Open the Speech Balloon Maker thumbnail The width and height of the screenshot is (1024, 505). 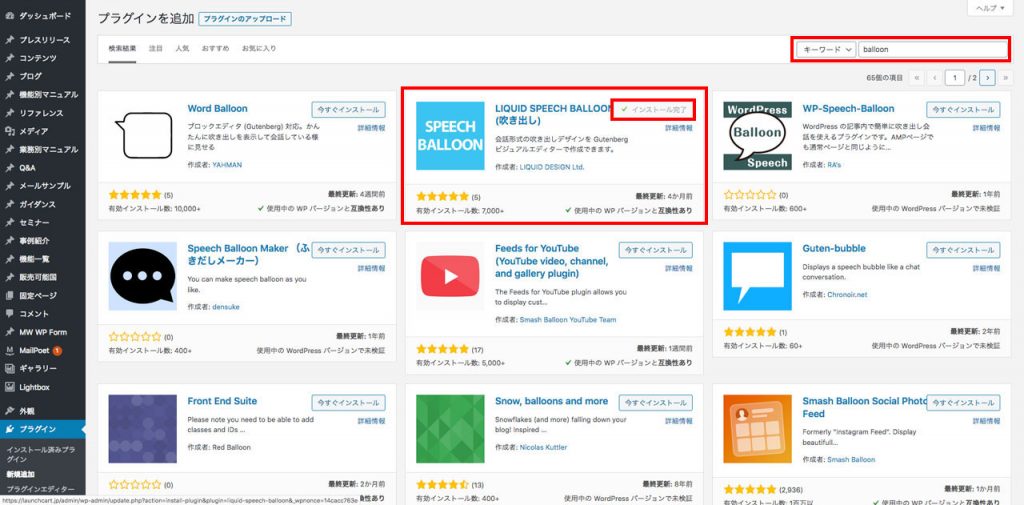[142, 276]
